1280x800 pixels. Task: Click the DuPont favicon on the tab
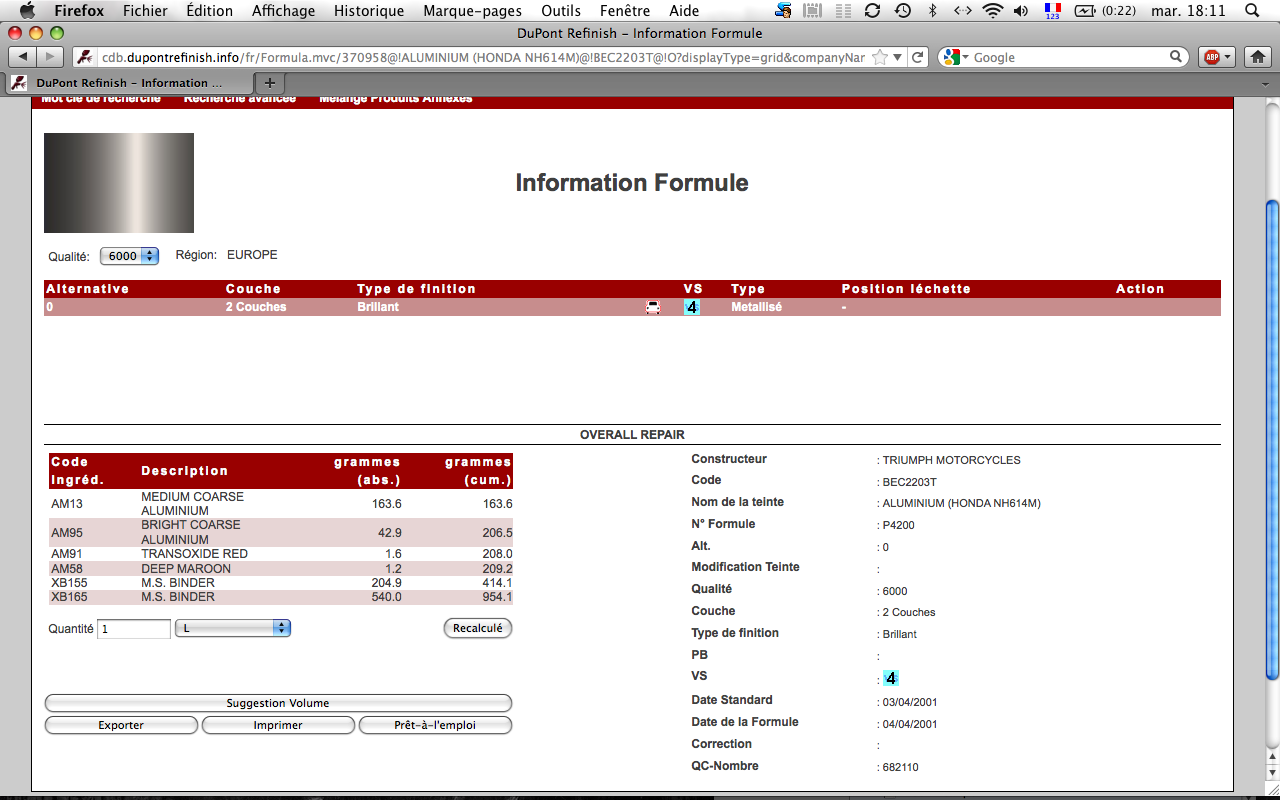click(x=19, y=83)
